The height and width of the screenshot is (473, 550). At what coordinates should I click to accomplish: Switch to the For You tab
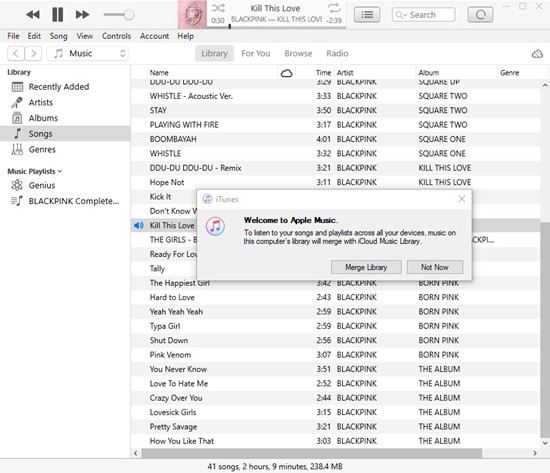[x=256, y=54]
